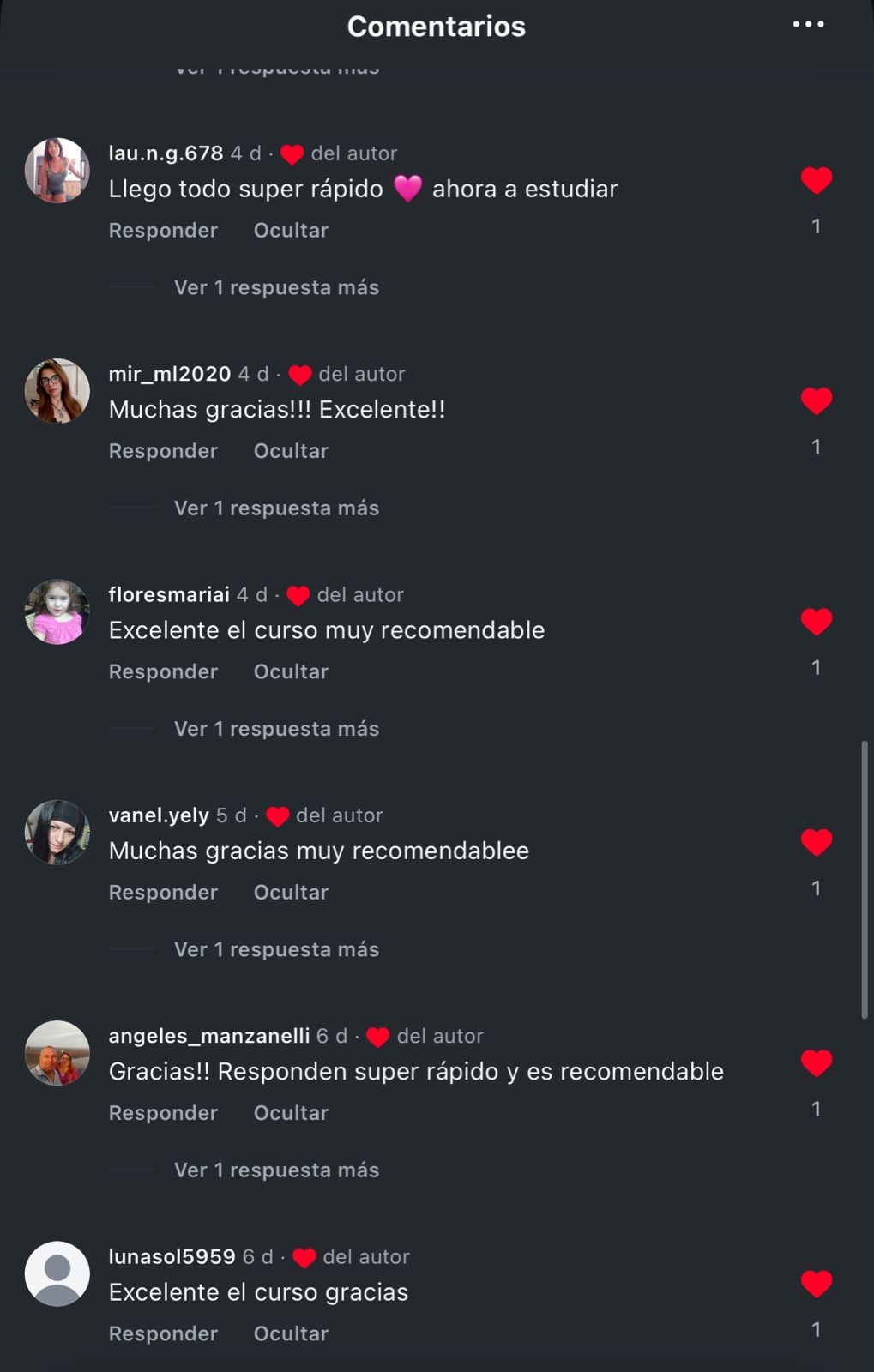Tap the heart beside vanel.yely's comment

pyautogui.click(x=817, y=842)
